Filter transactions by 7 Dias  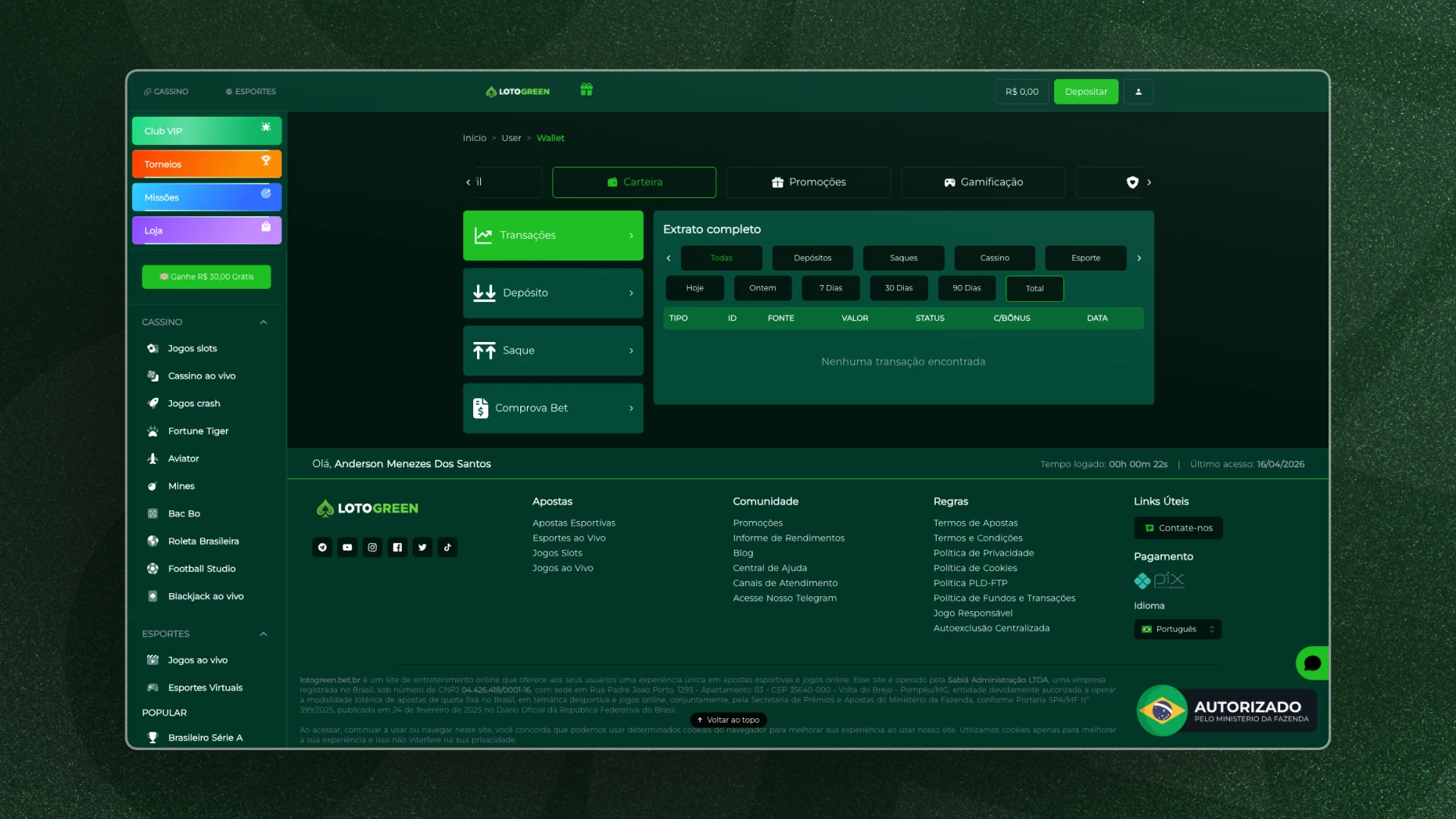(830, 288)
